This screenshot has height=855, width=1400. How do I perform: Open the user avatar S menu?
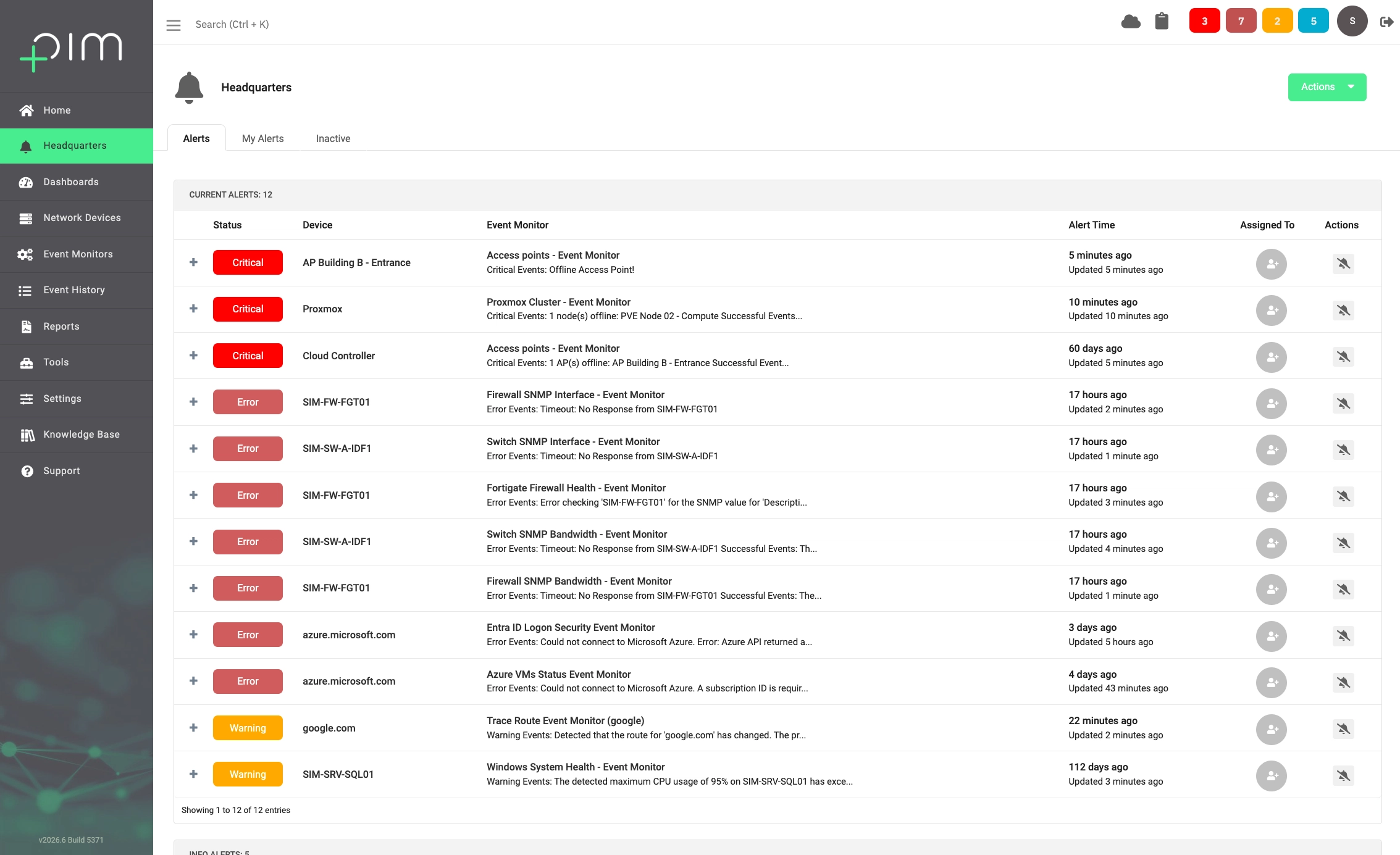[x=1352, y=21]
